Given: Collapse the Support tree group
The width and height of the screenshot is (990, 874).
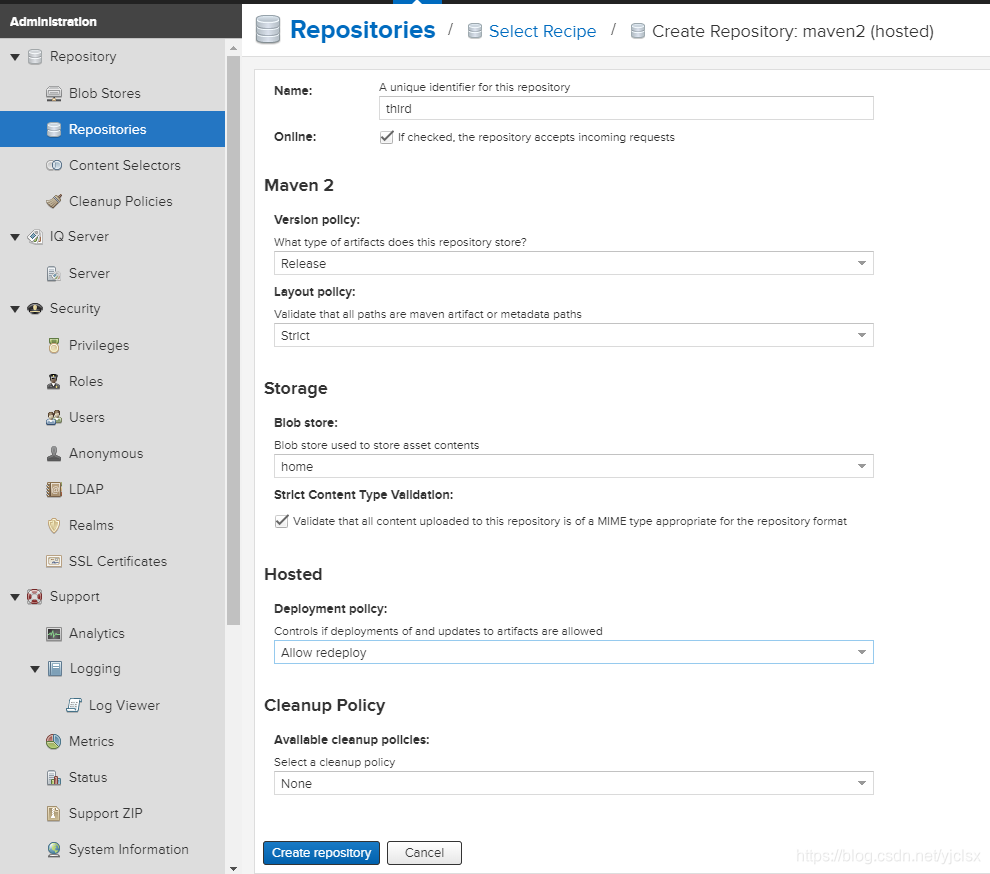Looking at the screenshot, I should pos(15,597).
